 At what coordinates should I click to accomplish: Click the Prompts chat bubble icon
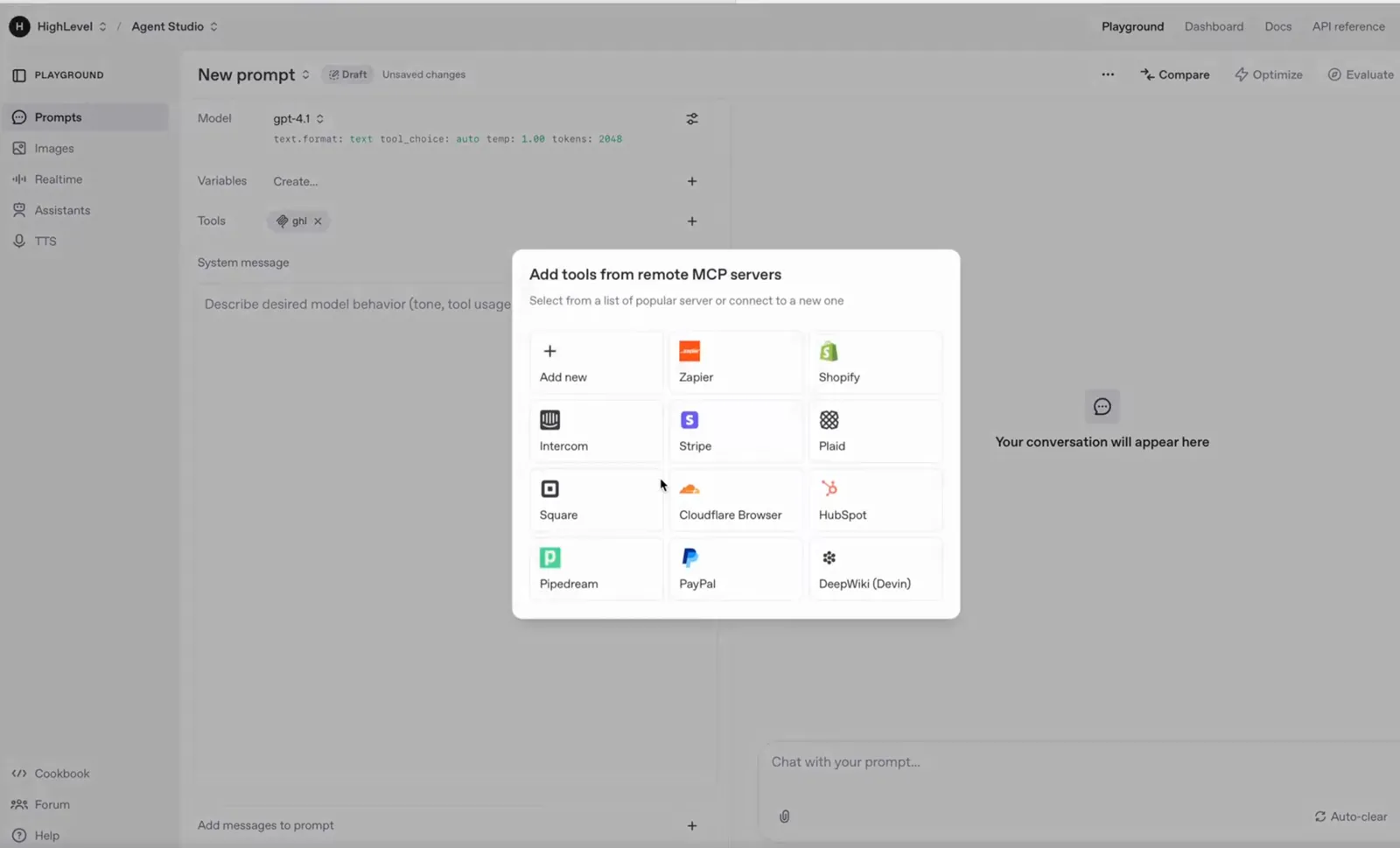pos(19,117)
